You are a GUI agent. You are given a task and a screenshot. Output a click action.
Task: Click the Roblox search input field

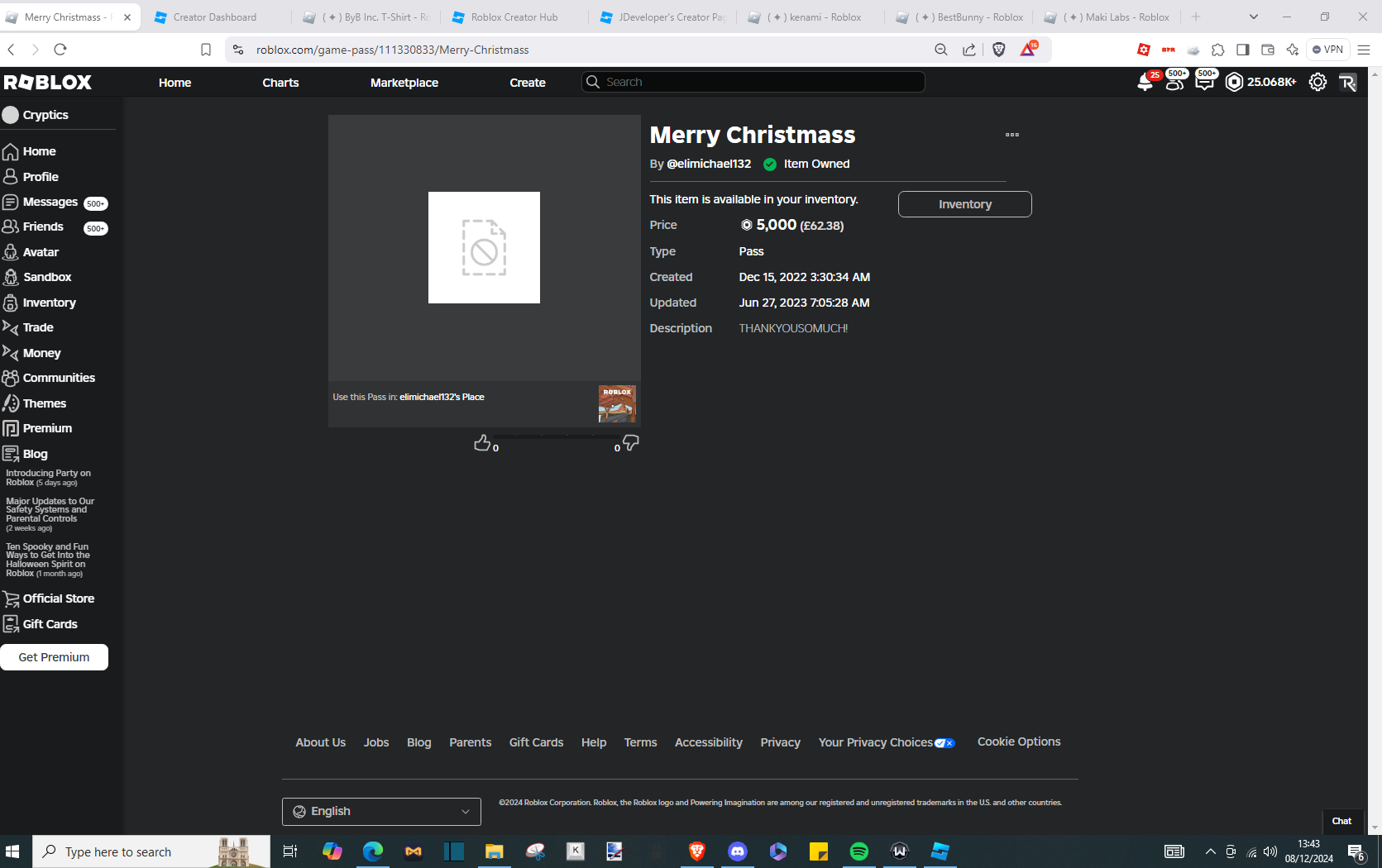pyautogui.click(x=753, y=82)
